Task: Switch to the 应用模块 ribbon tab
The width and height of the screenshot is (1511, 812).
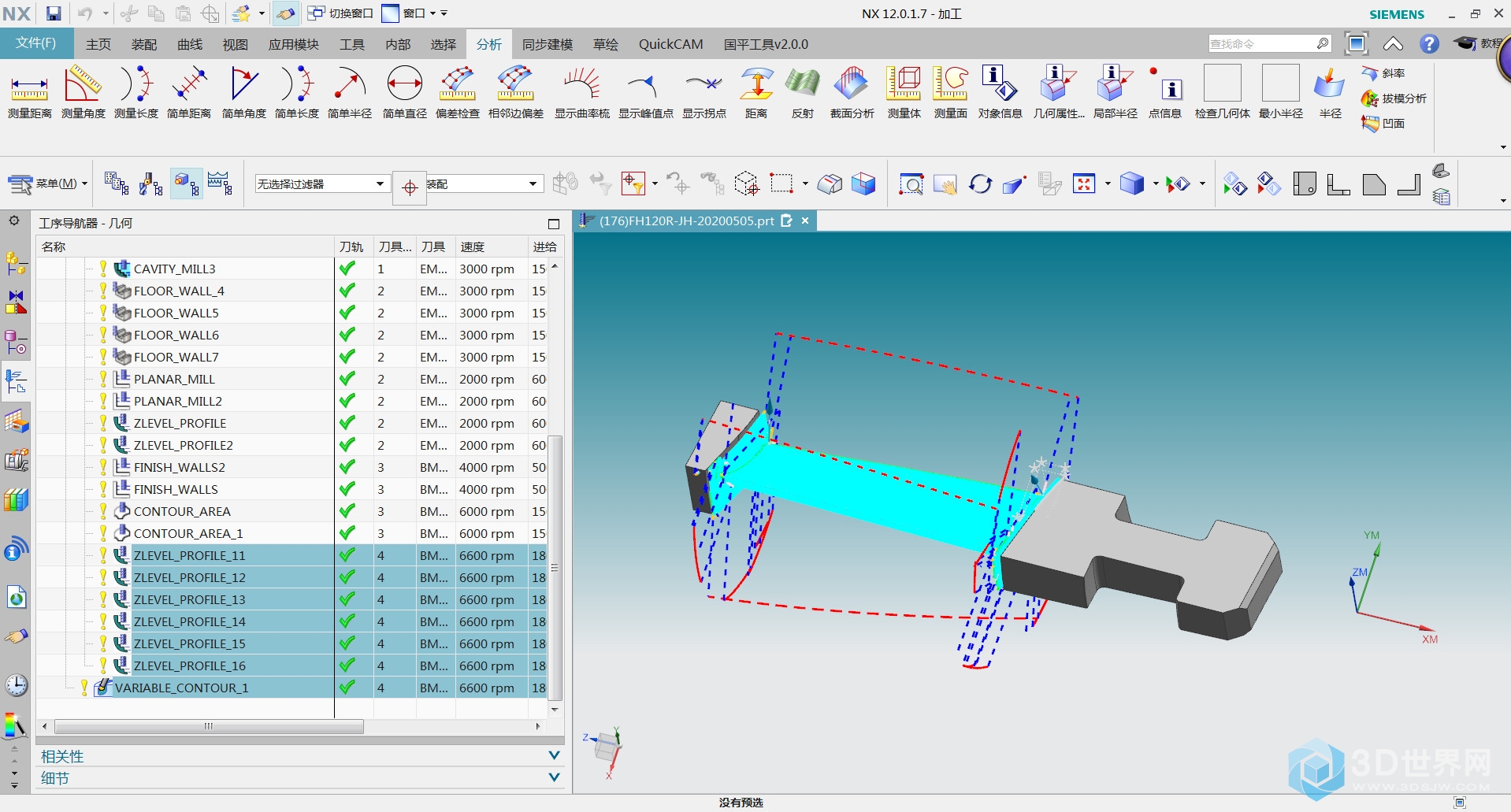Action: [x=294, y=44]
